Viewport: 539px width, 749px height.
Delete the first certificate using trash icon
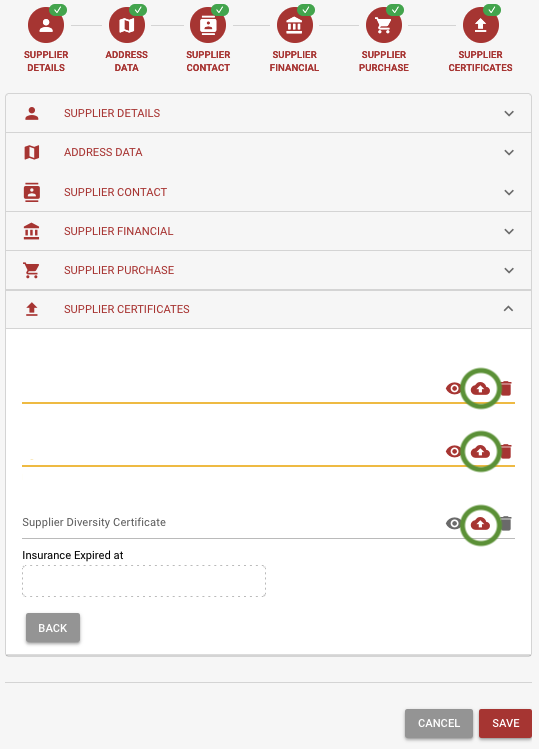click(x=506, y=388)
